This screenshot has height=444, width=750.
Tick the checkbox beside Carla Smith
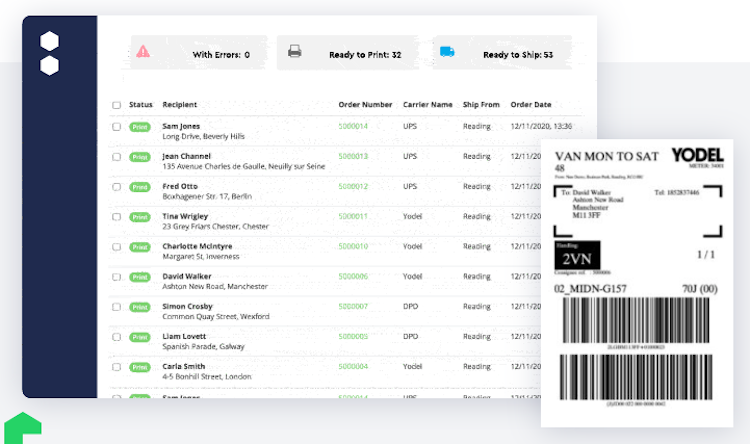(x=116, y=367)
